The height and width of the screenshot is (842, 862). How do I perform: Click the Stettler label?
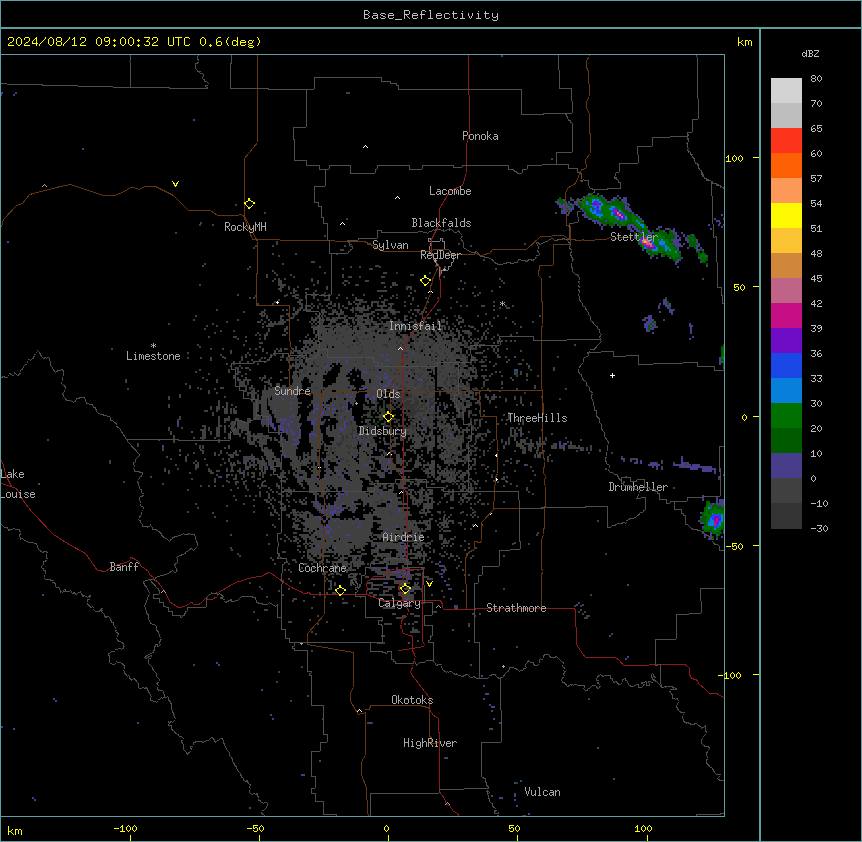coord(634,237)
